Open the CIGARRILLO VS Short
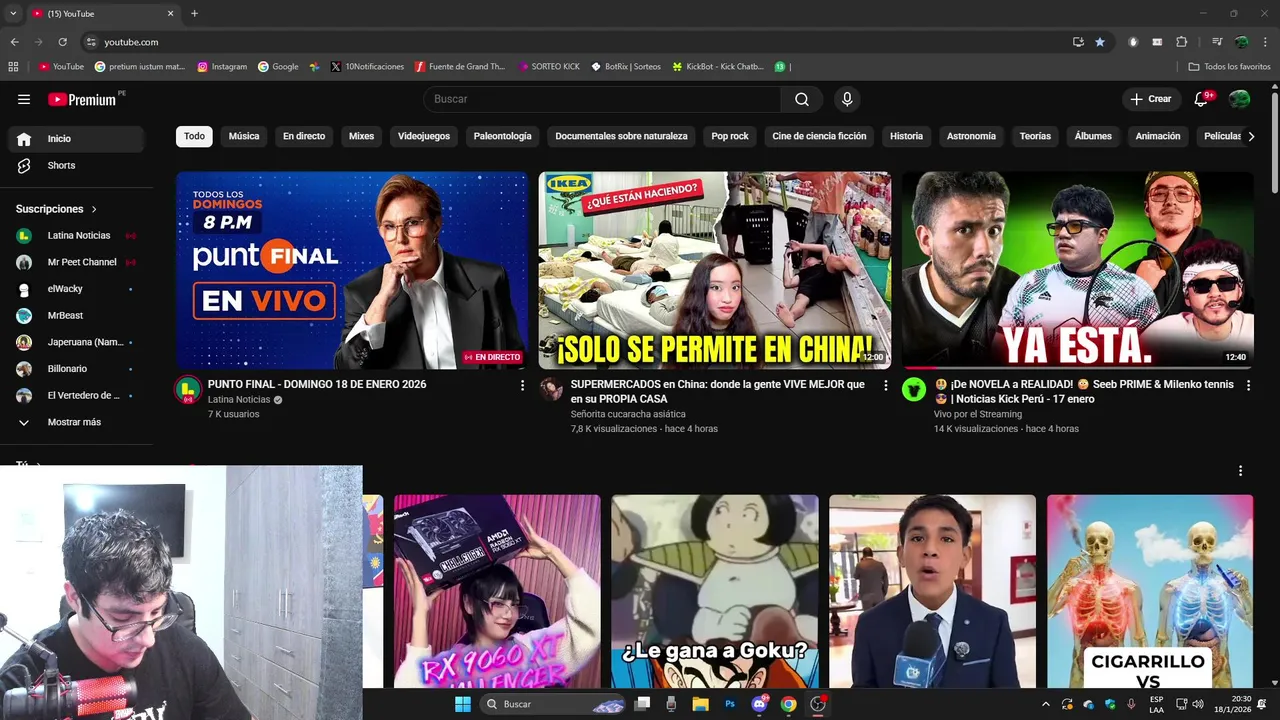This screenshot has width=1280, height=720. point(1150,591)
